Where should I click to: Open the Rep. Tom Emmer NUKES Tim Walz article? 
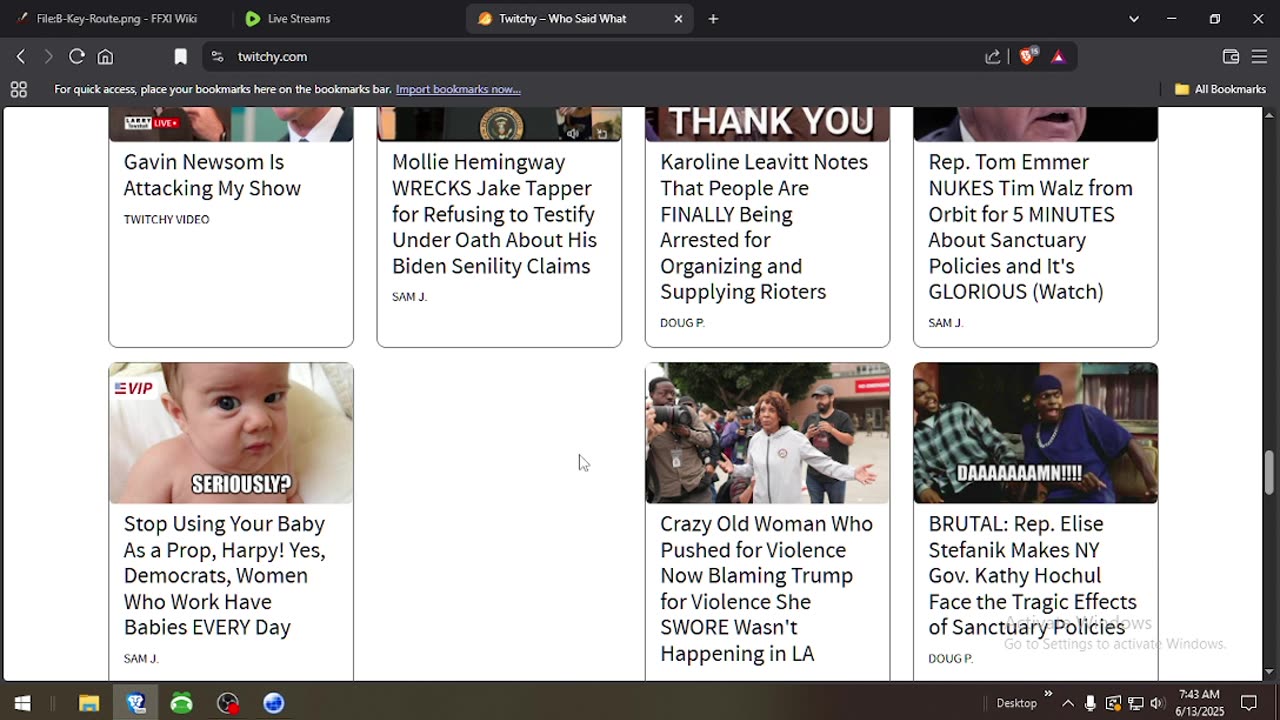(1030, 227)
